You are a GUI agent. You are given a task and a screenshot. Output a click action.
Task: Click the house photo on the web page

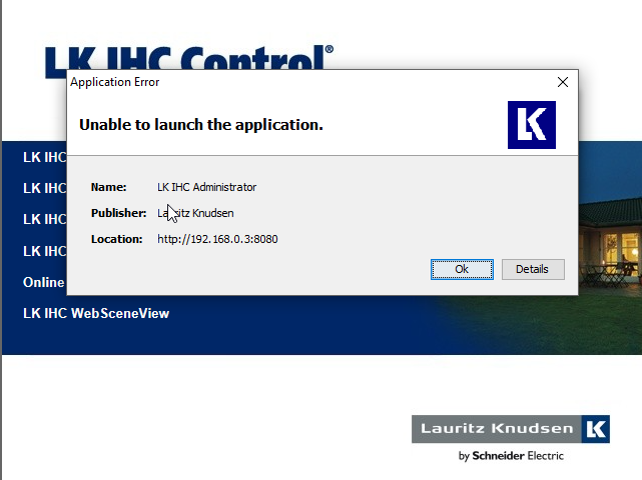(x=610, y=246)
